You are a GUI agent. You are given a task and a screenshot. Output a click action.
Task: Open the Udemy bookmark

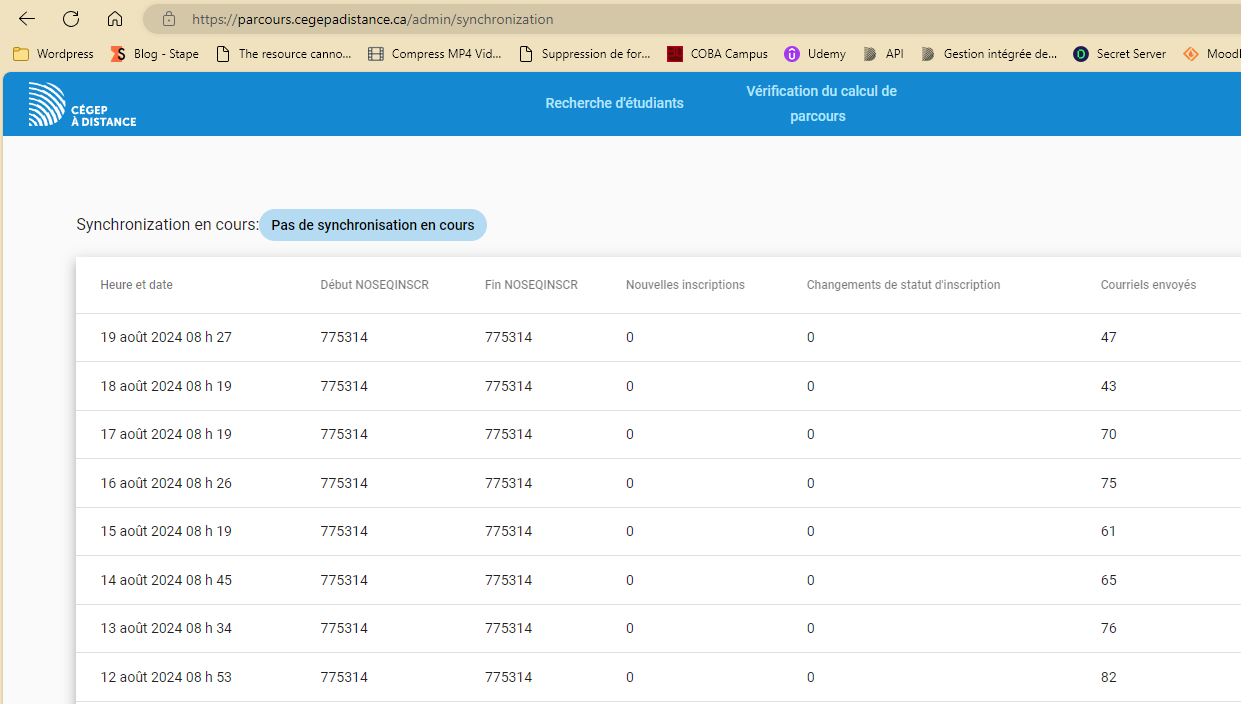click(x=815, y=54)
